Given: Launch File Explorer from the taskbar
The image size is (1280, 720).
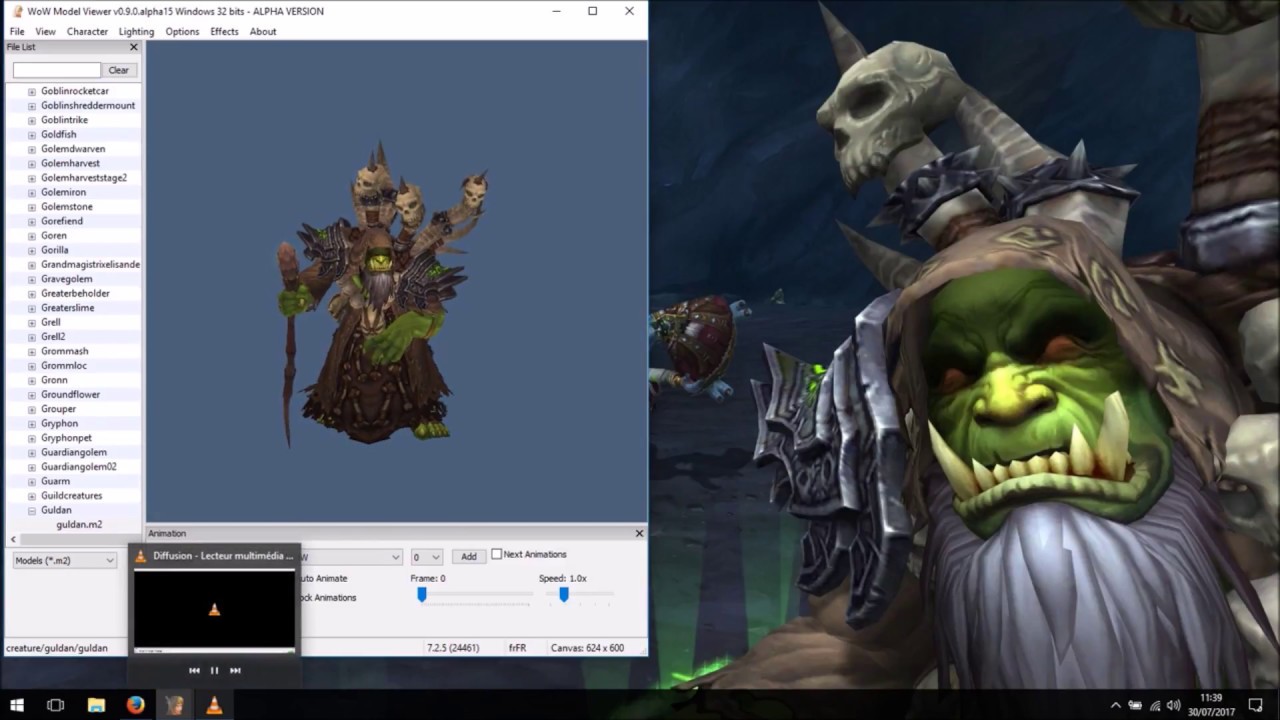Looking at the screenshot, I should (x=96, y=705).
